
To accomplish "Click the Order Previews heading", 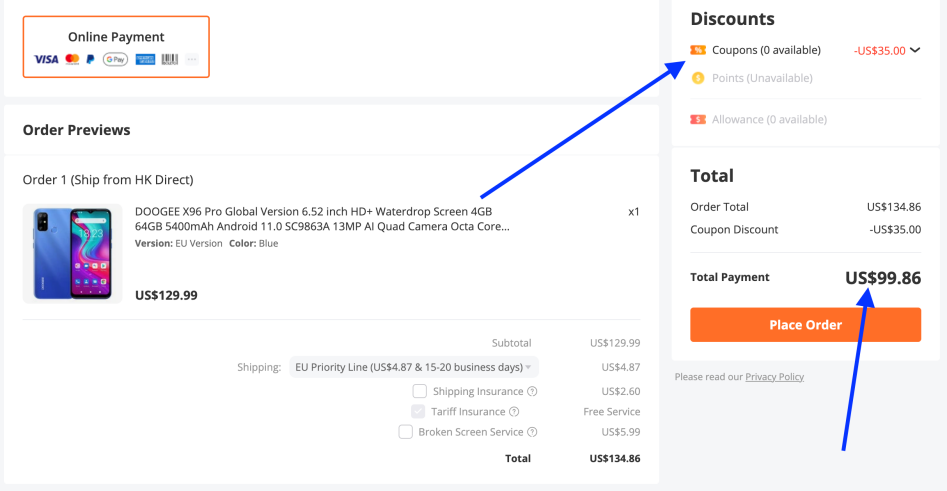I will [x=77, y=130].
